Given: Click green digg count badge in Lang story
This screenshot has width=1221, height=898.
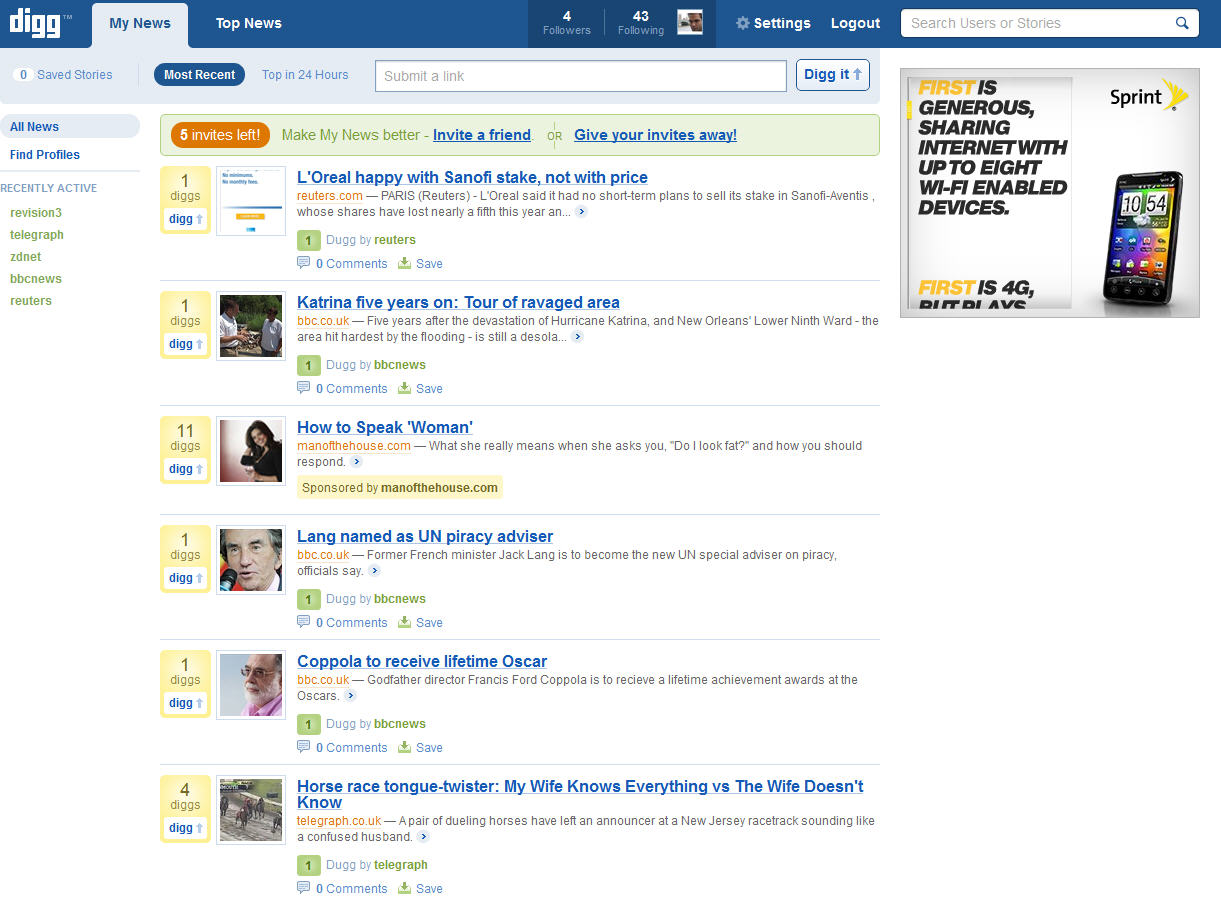Looking at the screenshot, I should coord(309,599).
